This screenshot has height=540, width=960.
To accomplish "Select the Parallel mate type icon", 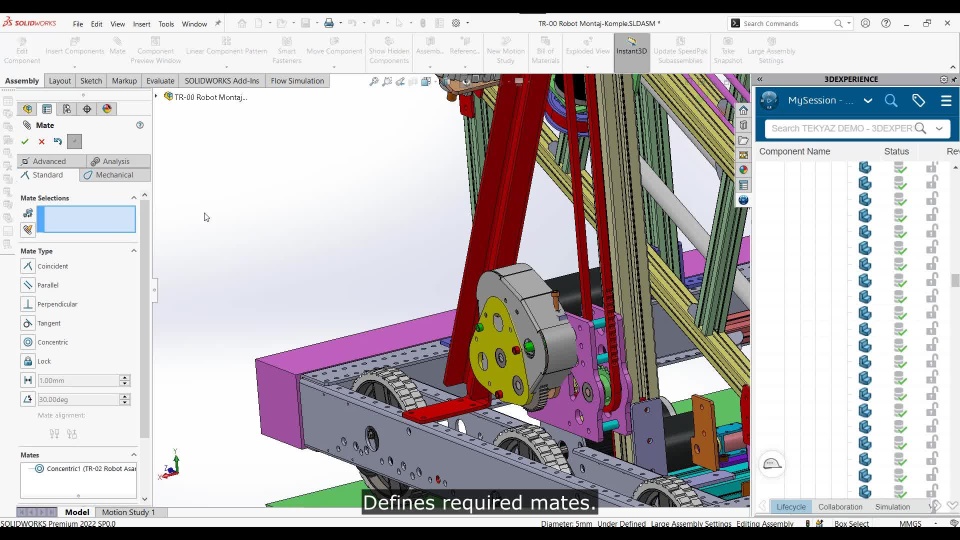I will coord(28,285).
